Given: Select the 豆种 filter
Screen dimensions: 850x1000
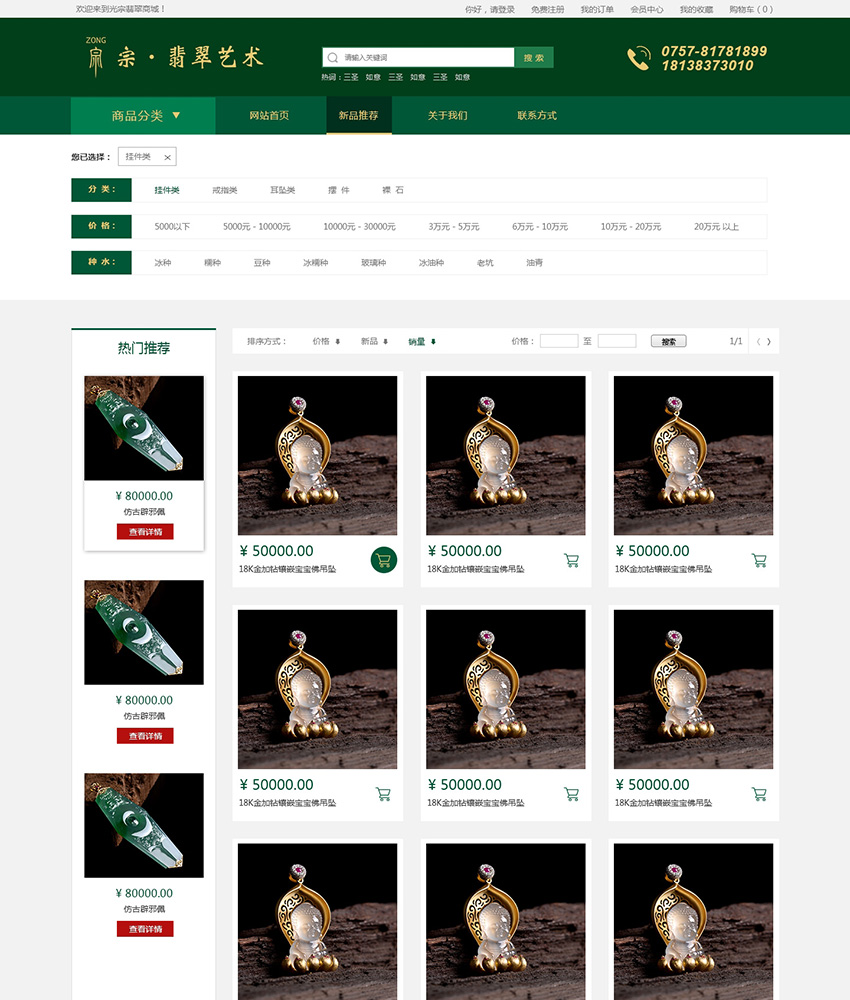Looking at the screenshot, I should point(262,263).
